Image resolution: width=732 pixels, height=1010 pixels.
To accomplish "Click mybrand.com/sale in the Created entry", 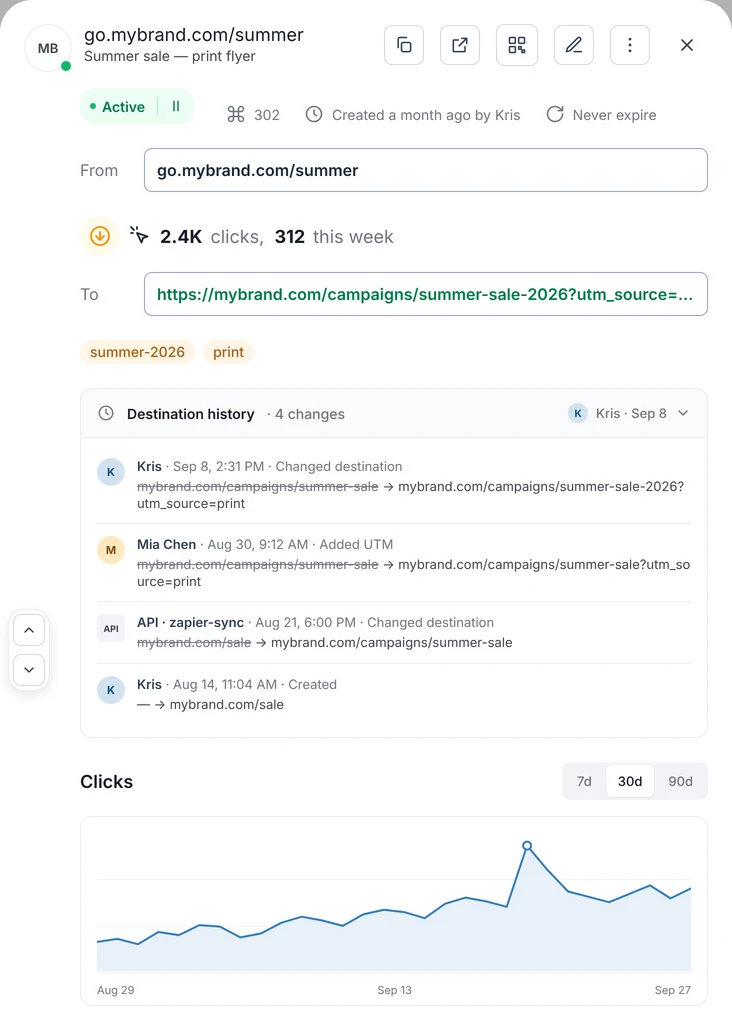I will click(227, 705).
